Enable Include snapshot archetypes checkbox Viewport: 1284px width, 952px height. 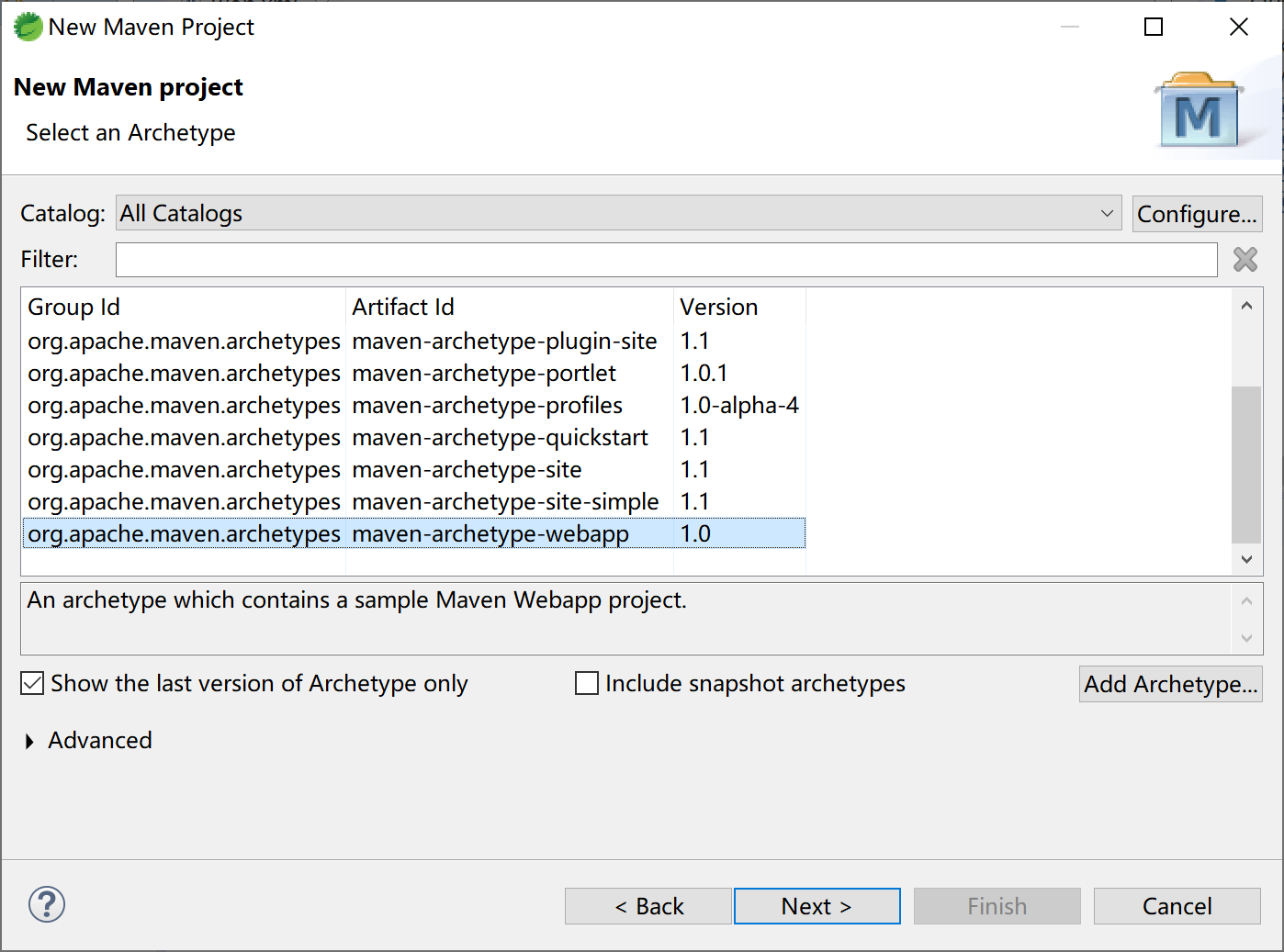point(587,683)
